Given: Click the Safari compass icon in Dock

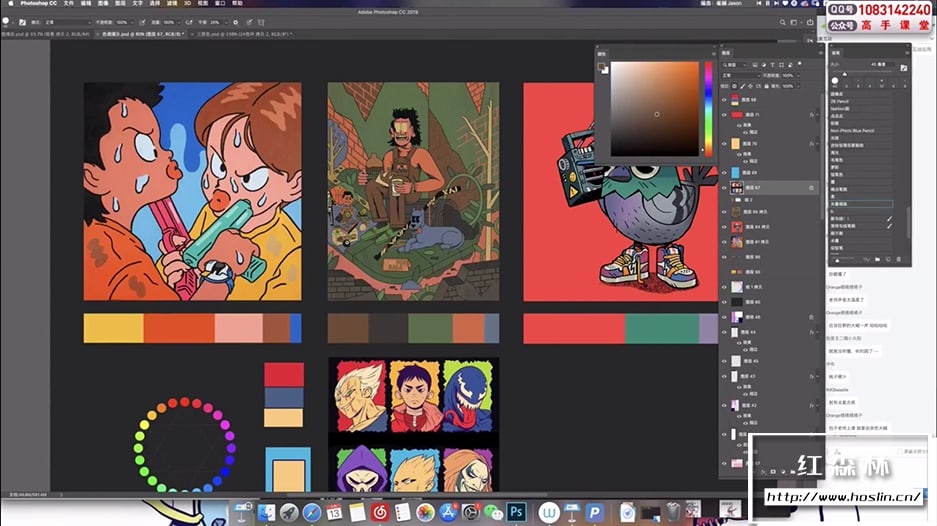Looking at the screenshot, I should [x=312, y=512].
